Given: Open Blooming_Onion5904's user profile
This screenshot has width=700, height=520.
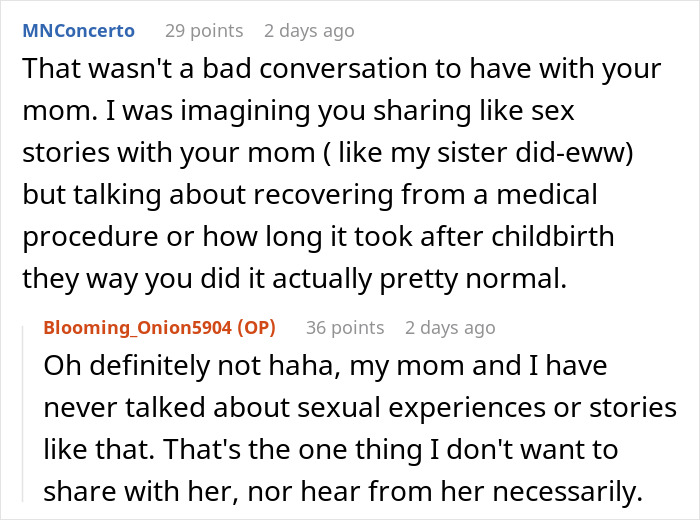Looking at the screenshot, I should (x=138, y=328).
